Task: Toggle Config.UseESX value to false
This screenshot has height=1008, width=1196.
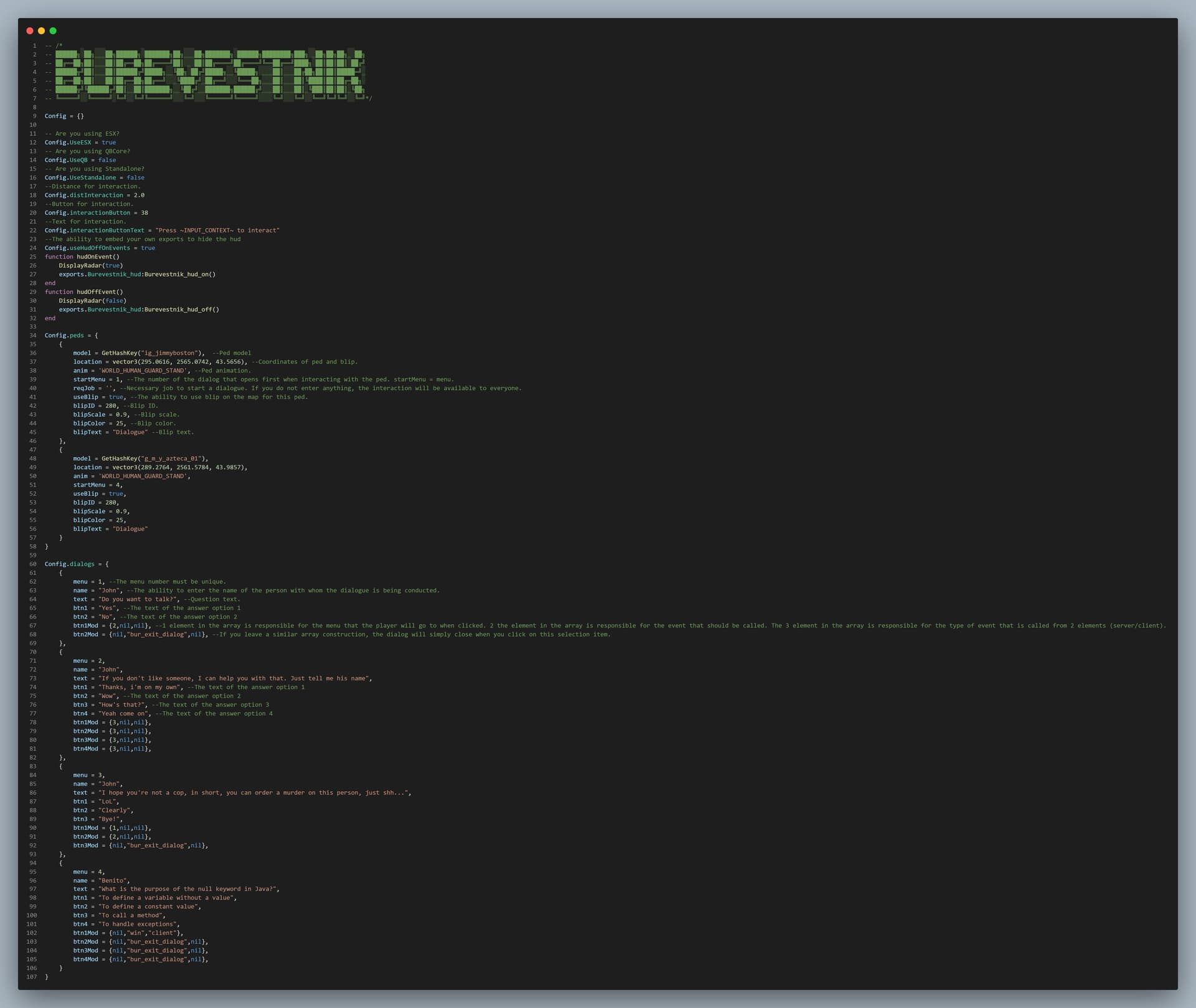Action: (109, 142)
